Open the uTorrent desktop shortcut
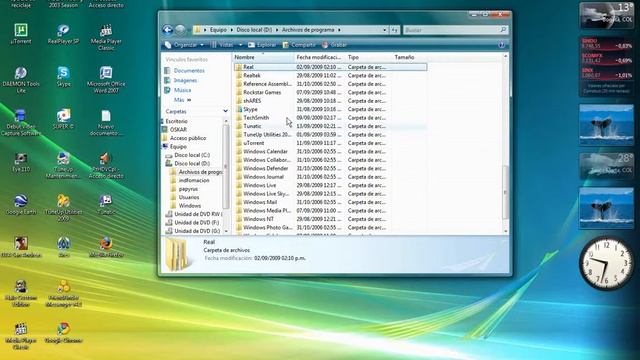Screen dimensions: 640x360 click(x=21, y=33)
